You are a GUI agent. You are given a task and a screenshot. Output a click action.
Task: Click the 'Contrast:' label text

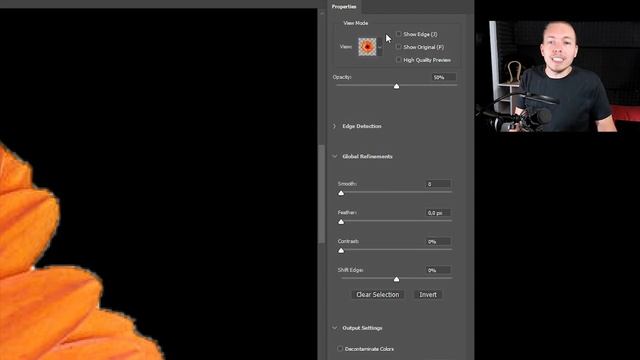(348, 242)
